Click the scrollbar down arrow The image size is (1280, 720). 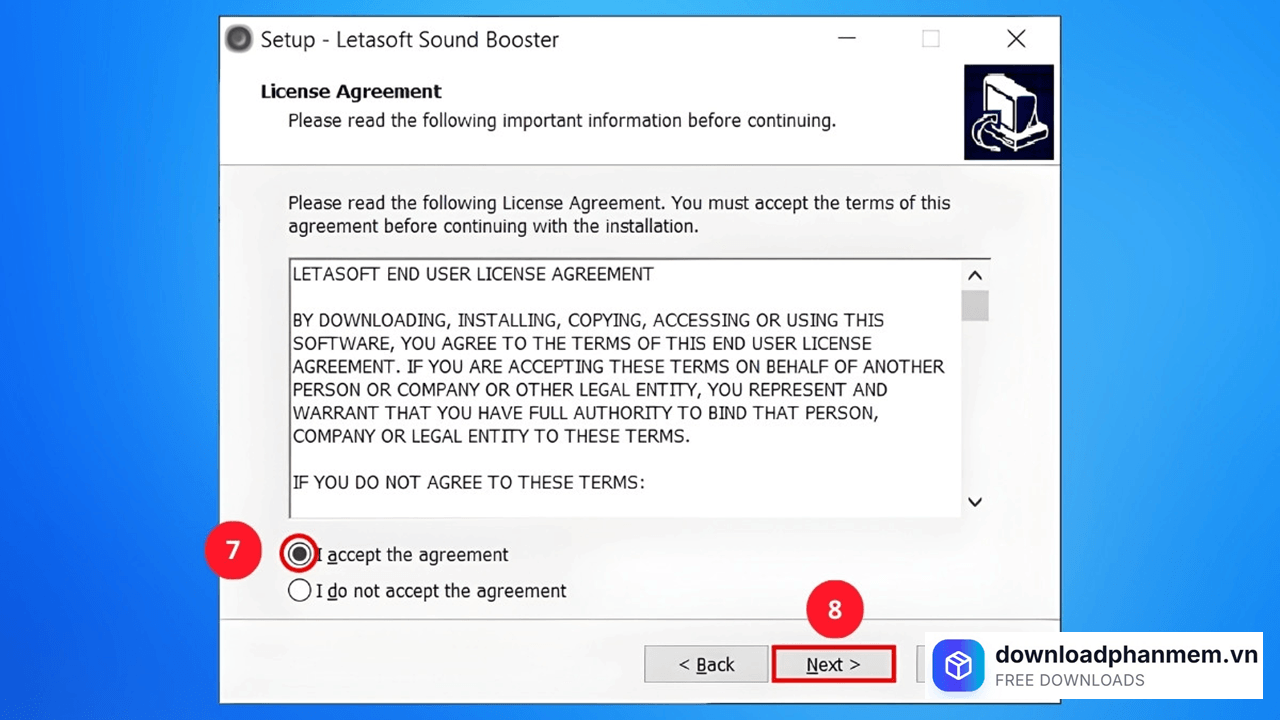tap(974, 501)
